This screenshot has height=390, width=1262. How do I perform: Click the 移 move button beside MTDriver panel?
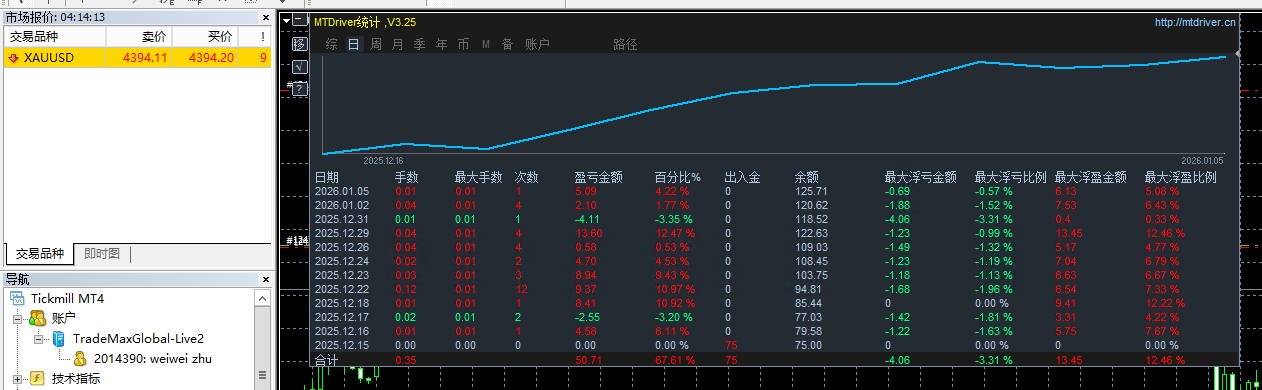pyautogui.click(x=299, y=44)
